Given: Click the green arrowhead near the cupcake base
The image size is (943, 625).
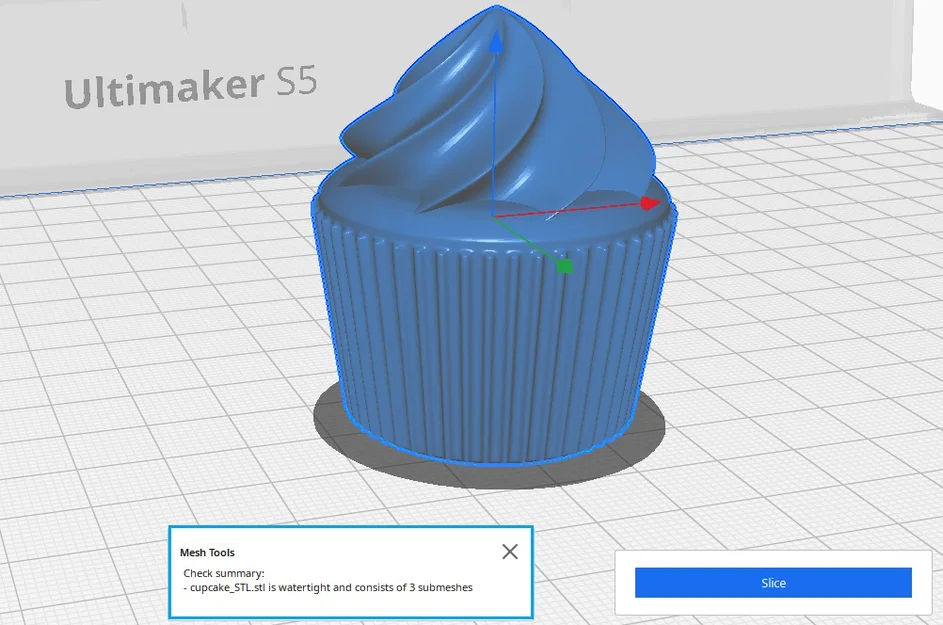Looking at the screenshot, I should point(566,266).
